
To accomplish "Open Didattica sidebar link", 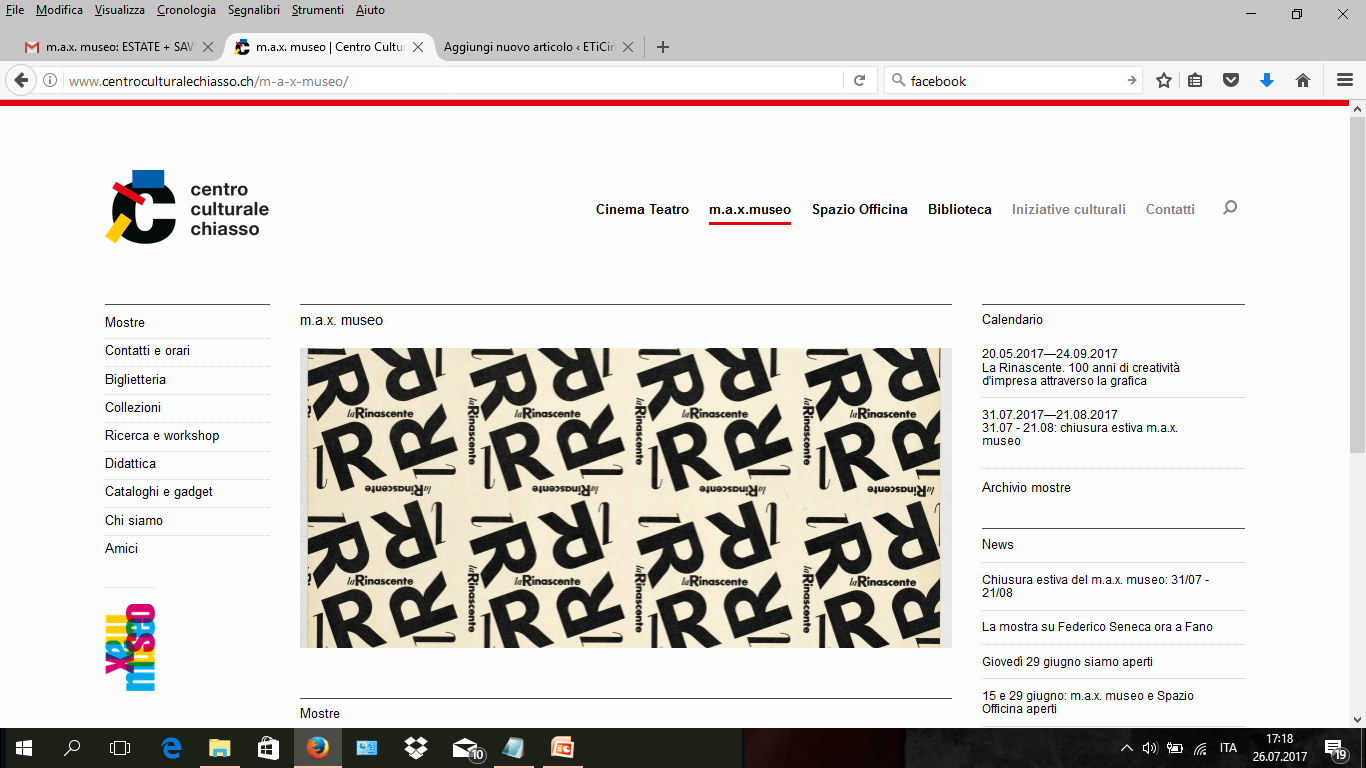I will pos(130,463).
